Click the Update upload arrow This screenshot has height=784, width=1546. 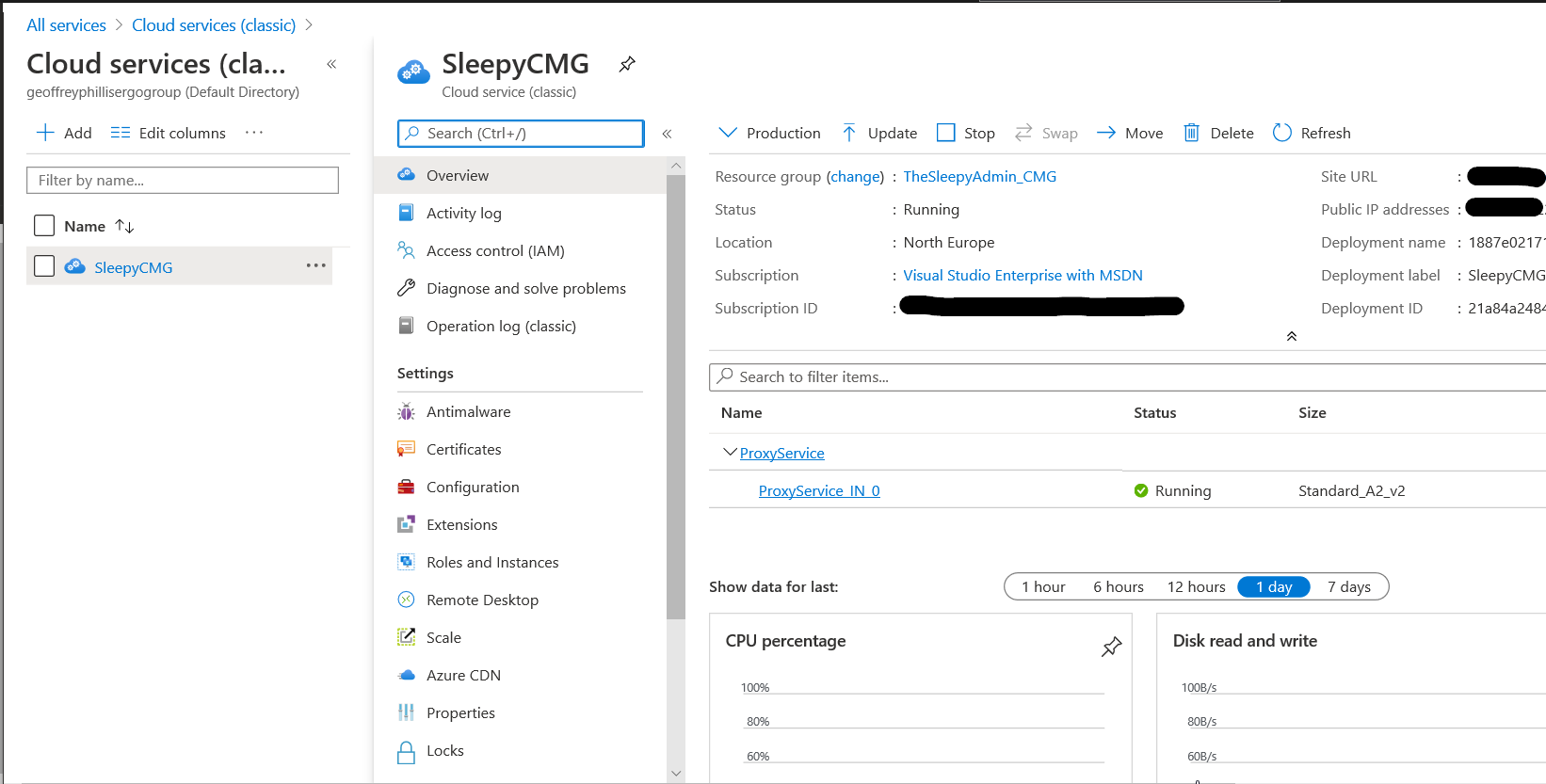click(849, 133)
